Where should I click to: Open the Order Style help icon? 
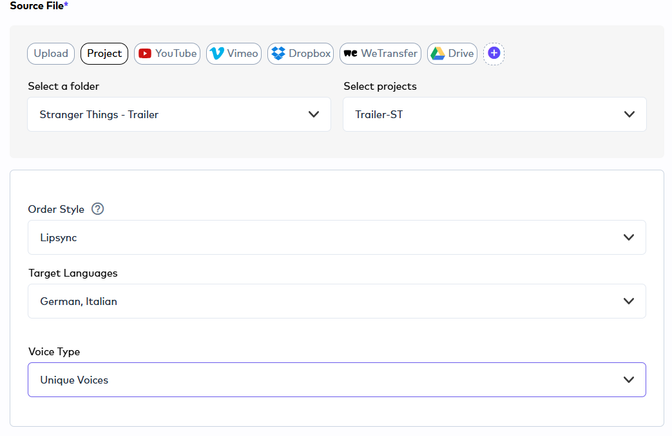pyautogui.click(x=98, y=209)
